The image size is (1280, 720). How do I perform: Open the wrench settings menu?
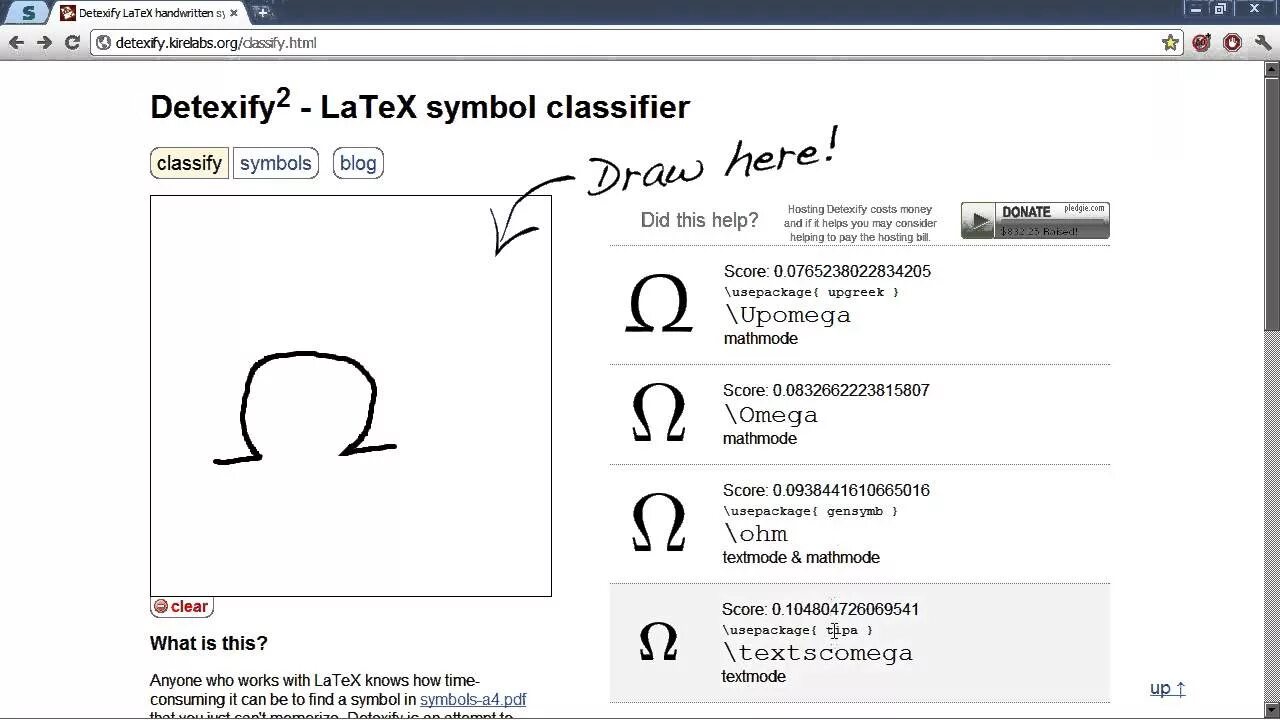click(x=1263, y=43)
